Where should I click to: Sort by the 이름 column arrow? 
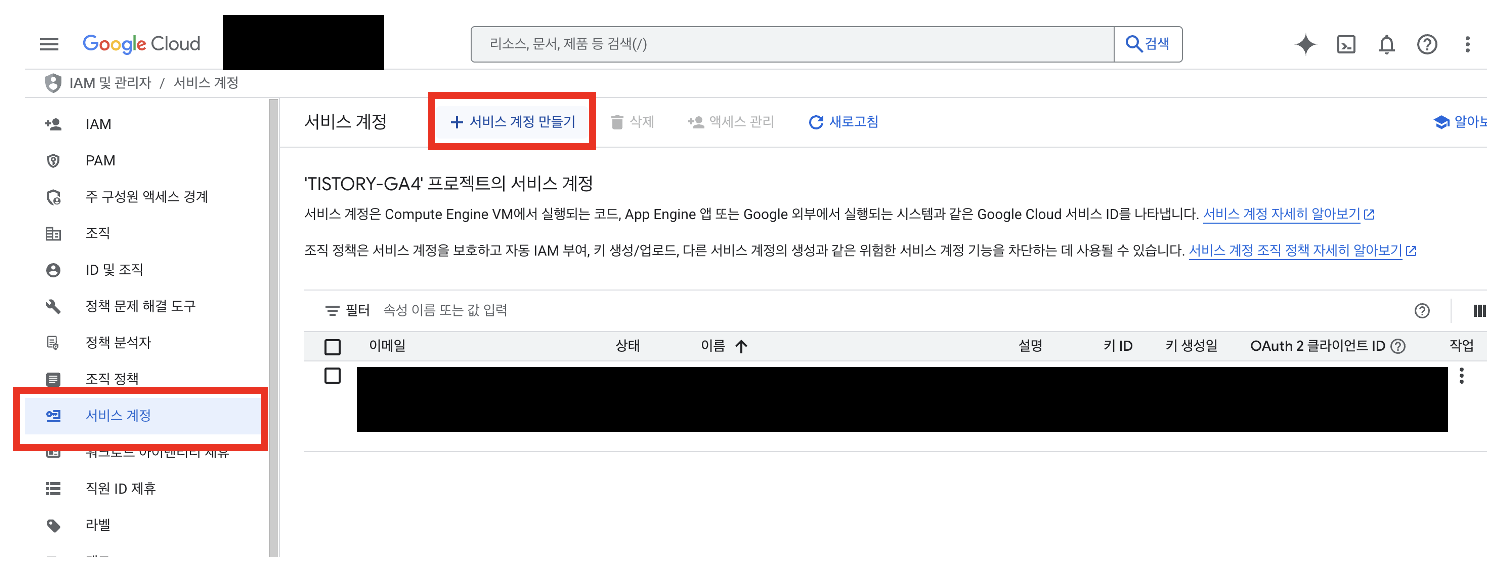click(741, 346)
